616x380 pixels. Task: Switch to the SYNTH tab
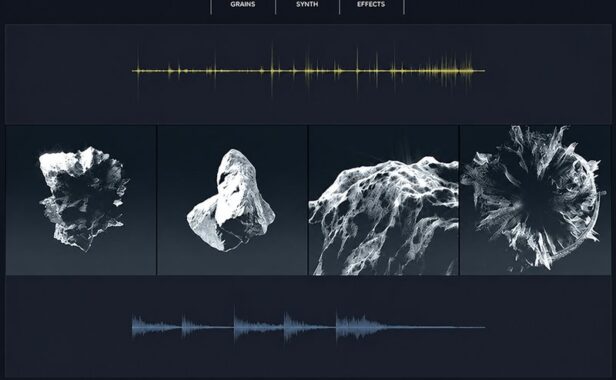[x=307, y=4]
